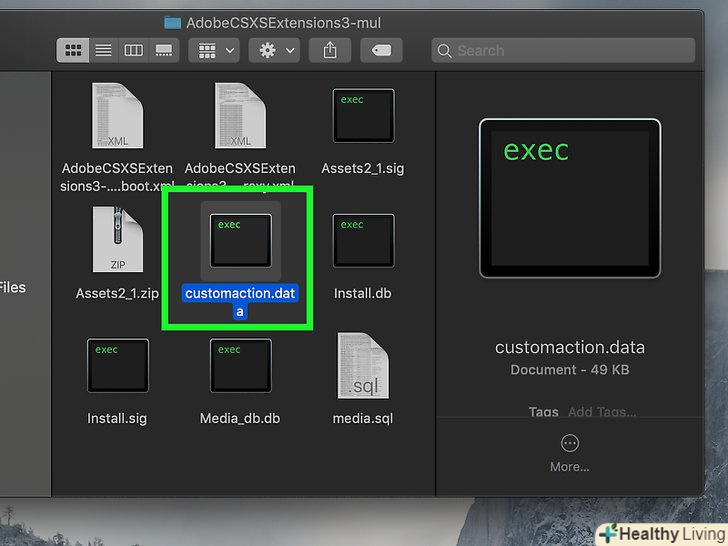This screenshot has height=546, width=728.
Task: Click the Install.db file name
Action: (x=363, y=293)
